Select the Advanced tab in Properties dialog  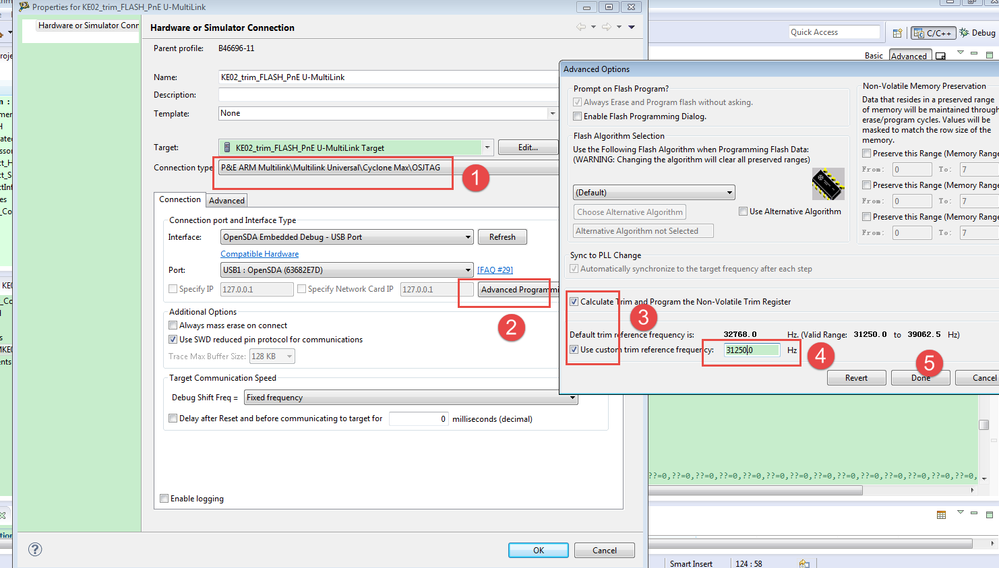coord(226,201)
